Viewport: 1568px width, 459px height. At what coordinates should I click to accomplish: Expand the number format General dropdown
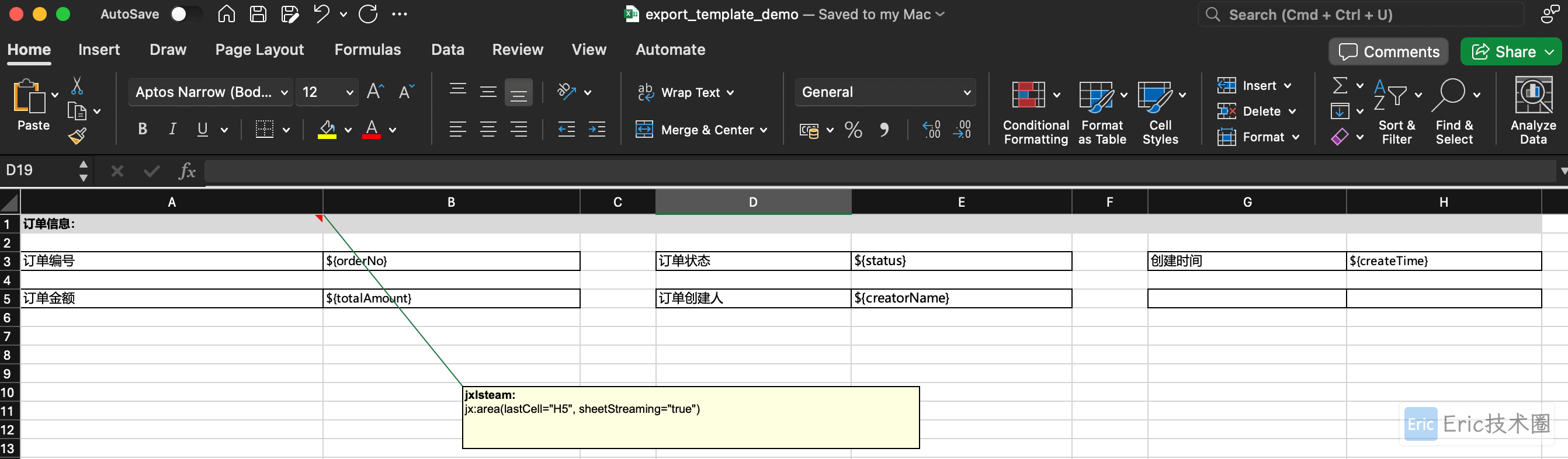[x=967, y=92]
